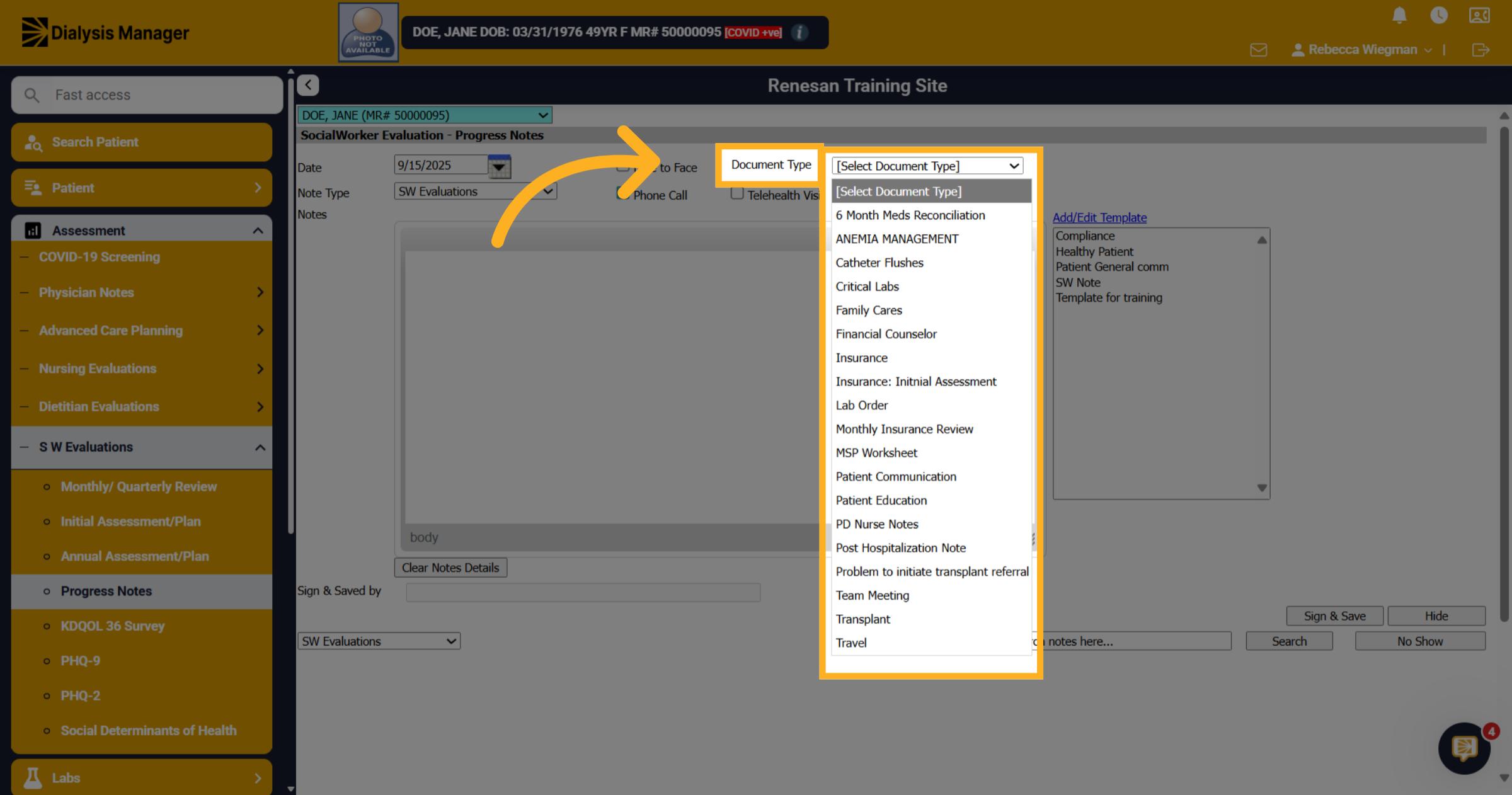The image size is (1512, 795).
Task: Click the Labs flask icon
Action: pyautogui.click(x=33, y=778)
